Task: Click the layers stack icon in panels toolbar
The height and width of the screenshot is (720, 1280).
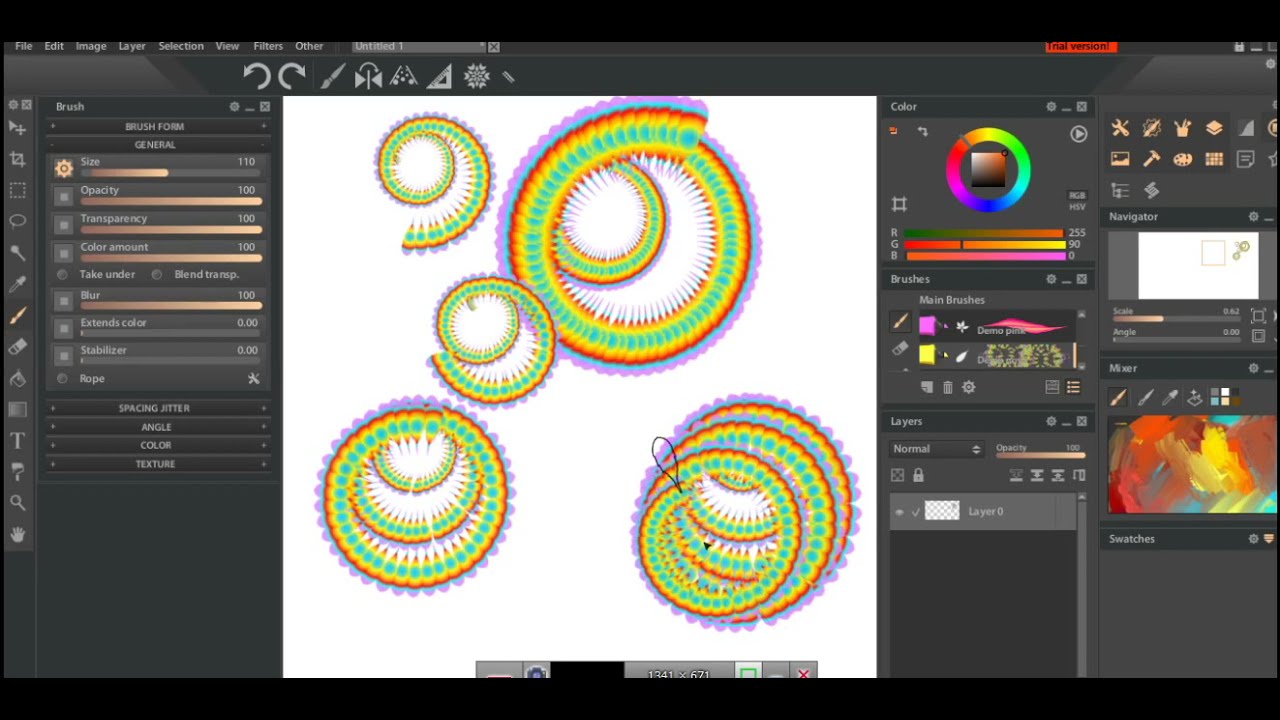Action: coord(1214,128)
